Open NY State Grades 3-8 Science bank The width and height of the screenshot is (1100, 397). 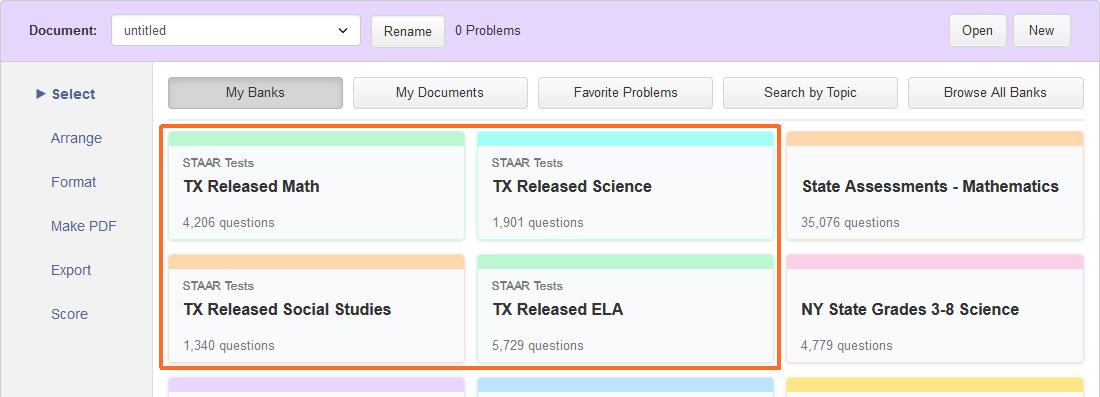tap(934, 309)
